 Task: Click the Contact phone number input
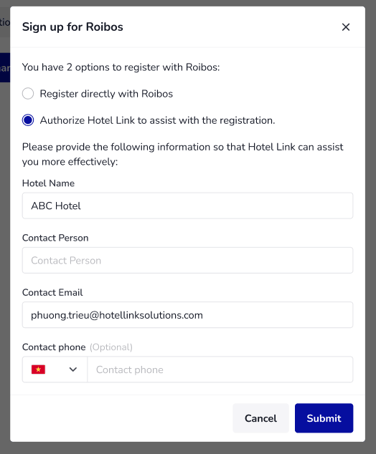click(220, 369)
